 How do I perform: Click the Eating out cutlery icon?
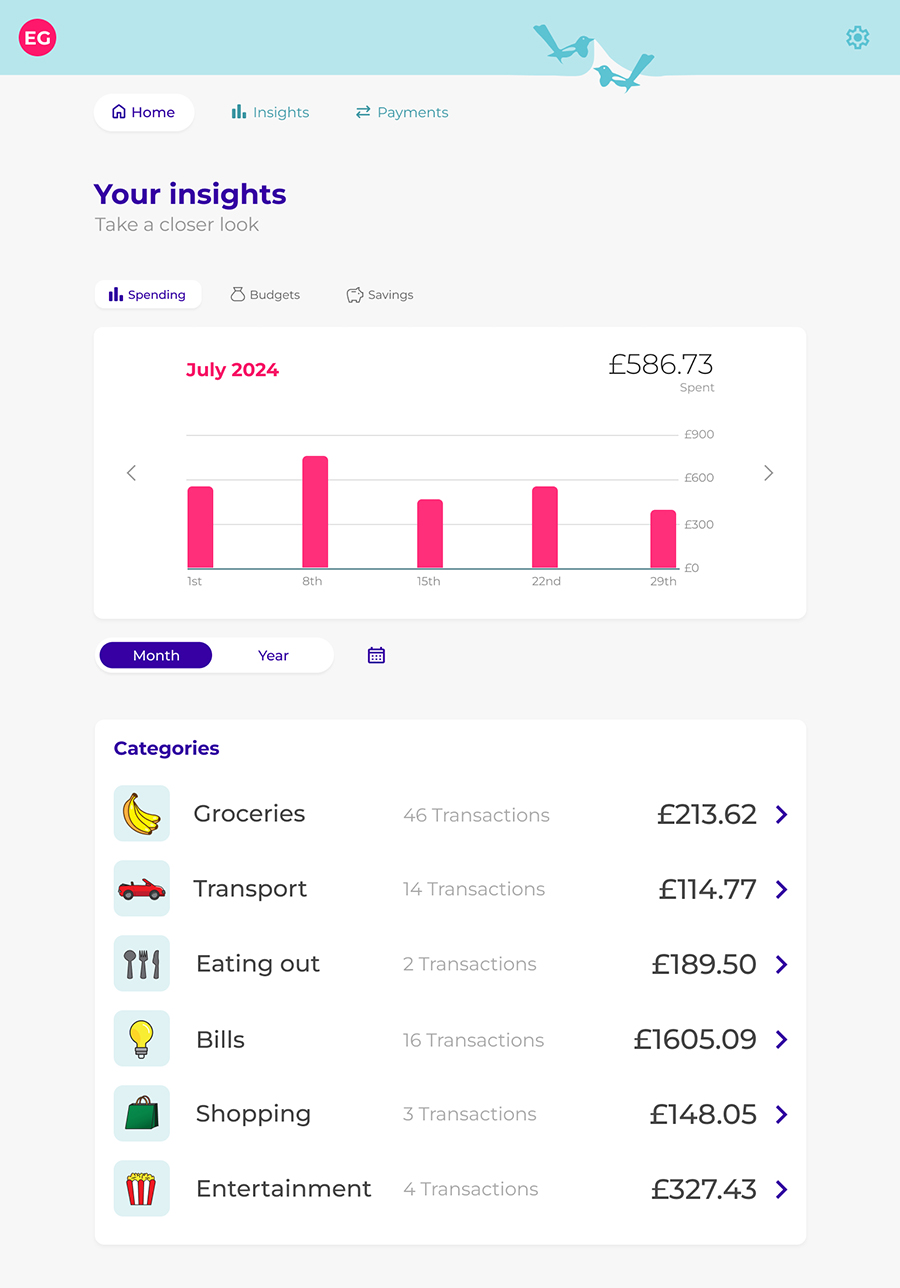(142, 964)
